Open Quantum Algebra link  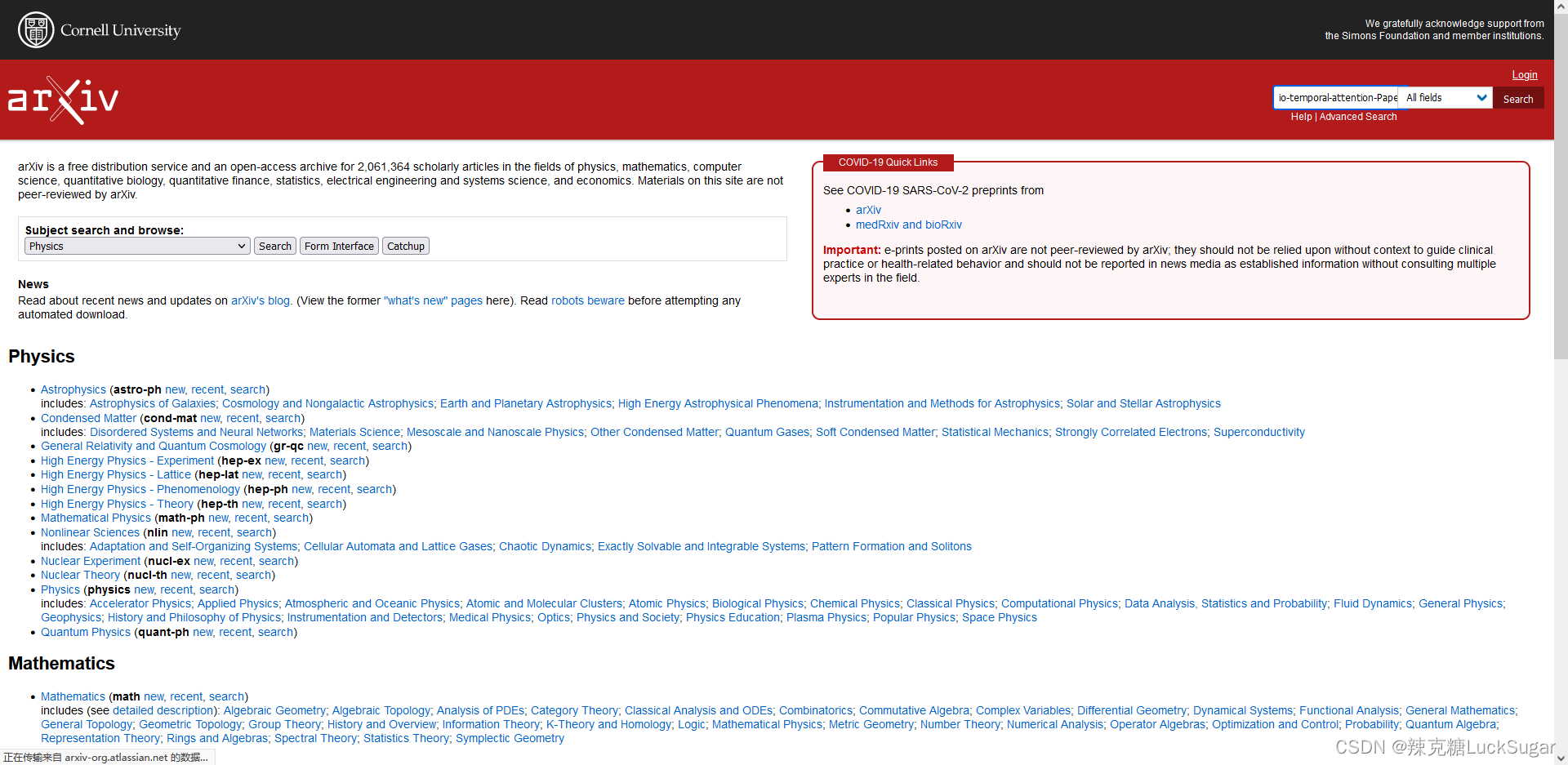pos(1450,724)
